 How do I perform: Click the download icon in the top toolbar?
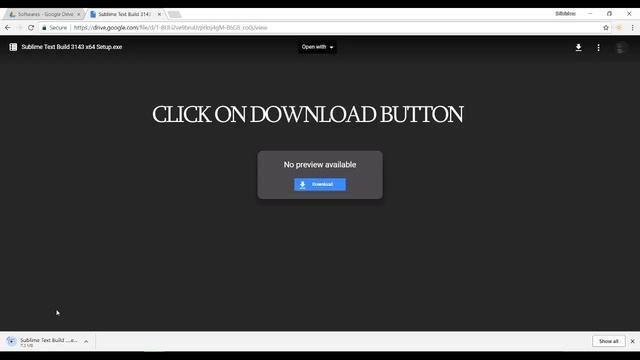click(x=578, y=47)
